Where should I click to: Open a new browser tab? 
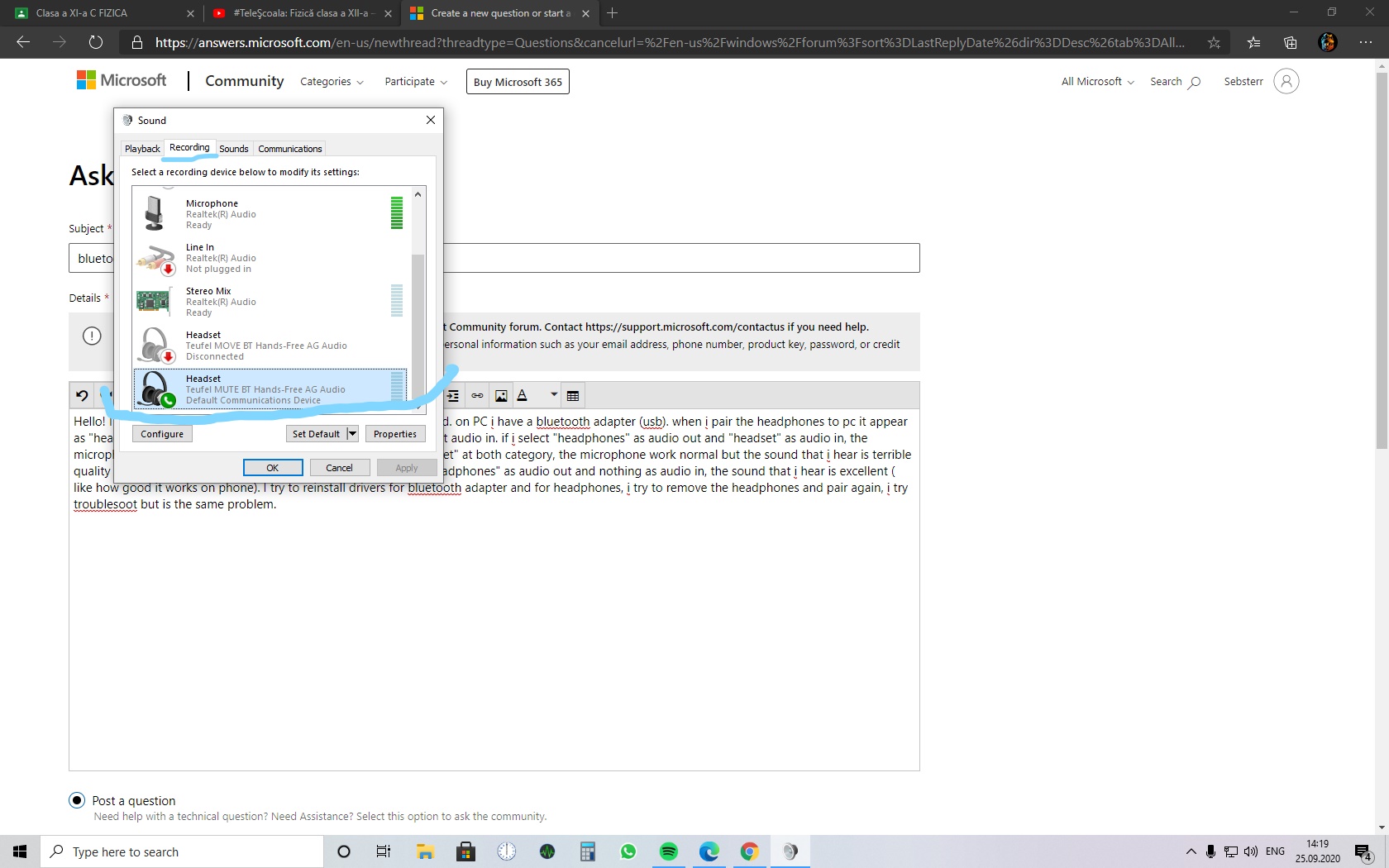pyautogui.click(x=613, y=13)
